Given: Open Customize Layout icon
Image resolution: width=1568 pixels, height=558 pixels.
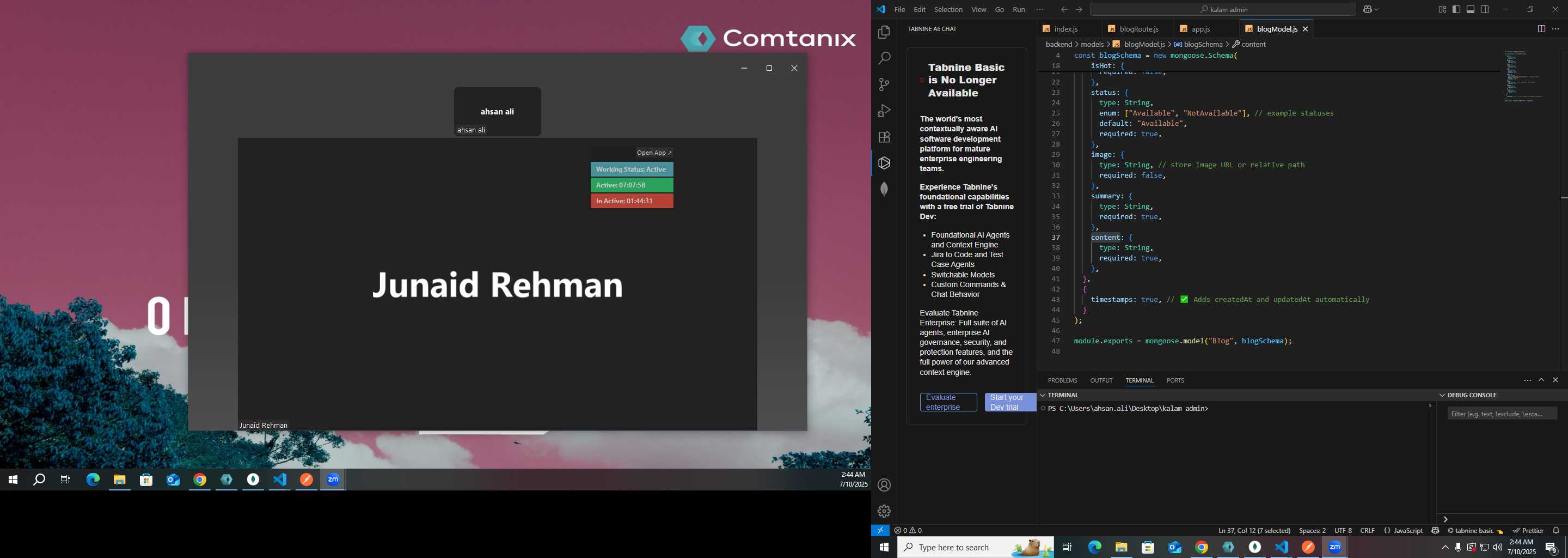Looking at the screenshot, I should 1442,10.
